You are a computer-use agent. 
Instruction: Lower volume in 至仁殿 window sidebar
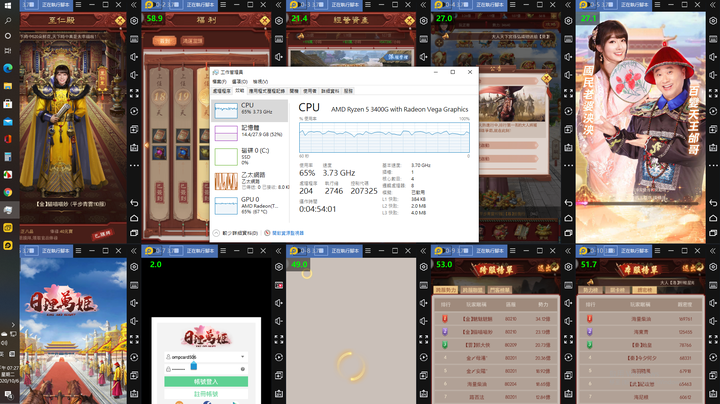pyautogui.click(x=134, y=75)
